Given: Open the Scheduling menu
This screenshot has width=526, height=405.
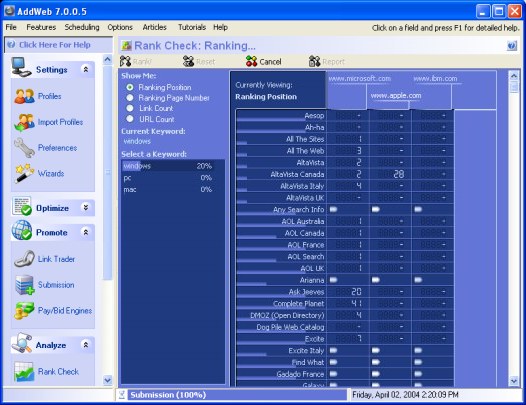Looking at the screenshot, I should click(82, 27).
